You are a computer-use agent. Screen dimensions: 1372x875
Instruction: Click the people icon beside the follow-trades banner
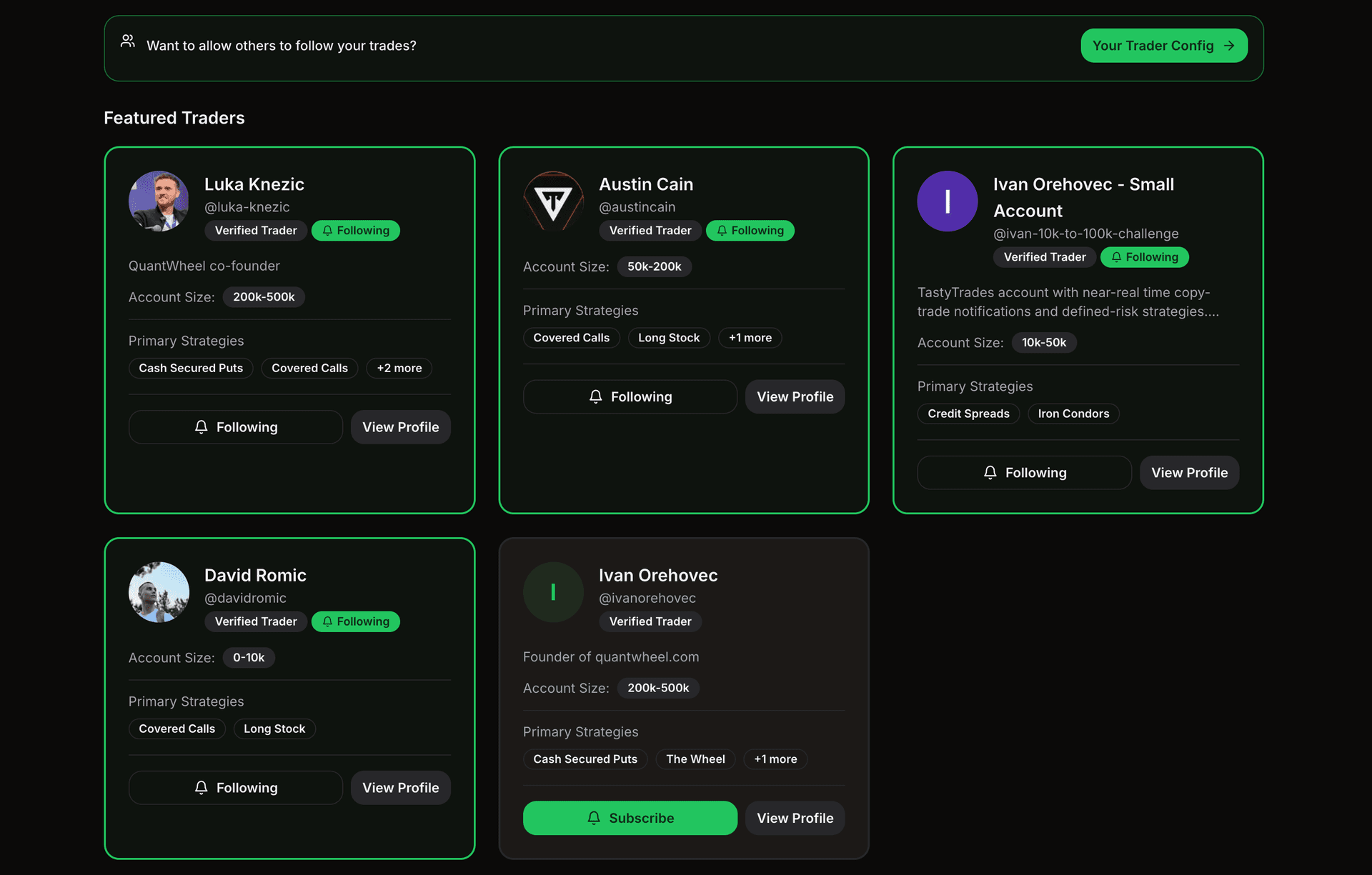pyautogui.click(x=128, y=41)
